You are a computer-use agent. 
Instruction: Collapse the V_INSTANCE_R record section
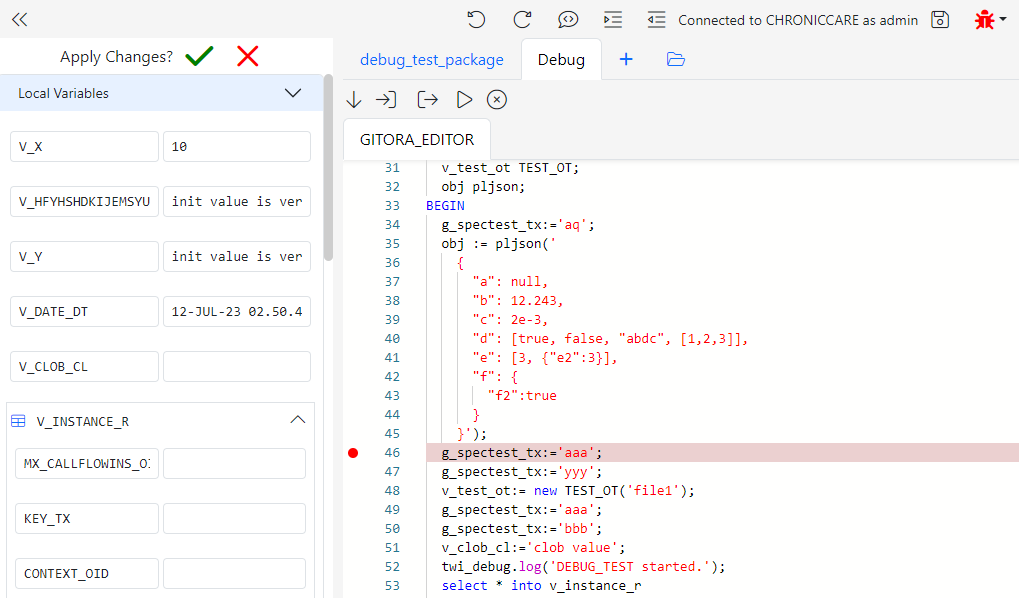point(297,419)
